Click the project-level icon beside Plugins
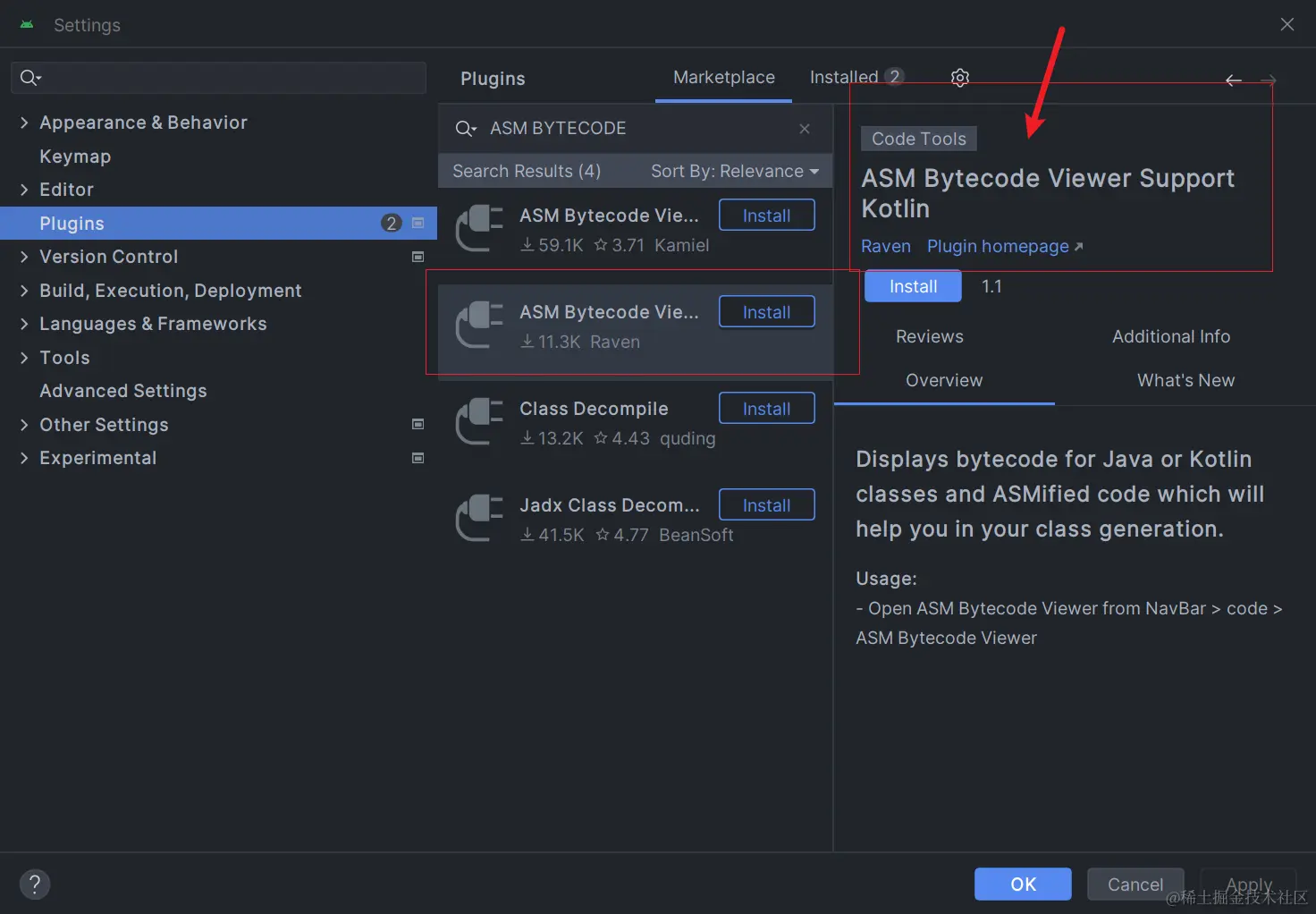Screen dimensions: 1316x914 (x=418, y=224)
